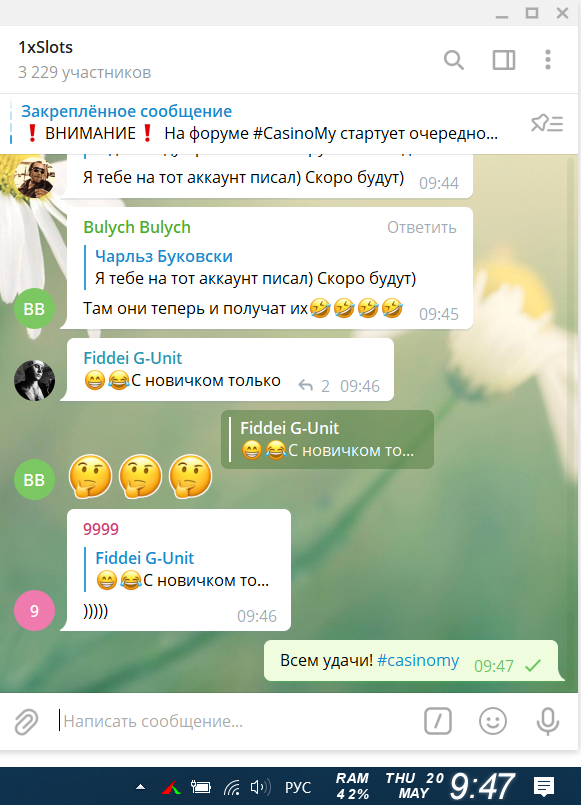Click the message field Написать сообщение
The width and height of the screenshot is (581, 805).
236,721
